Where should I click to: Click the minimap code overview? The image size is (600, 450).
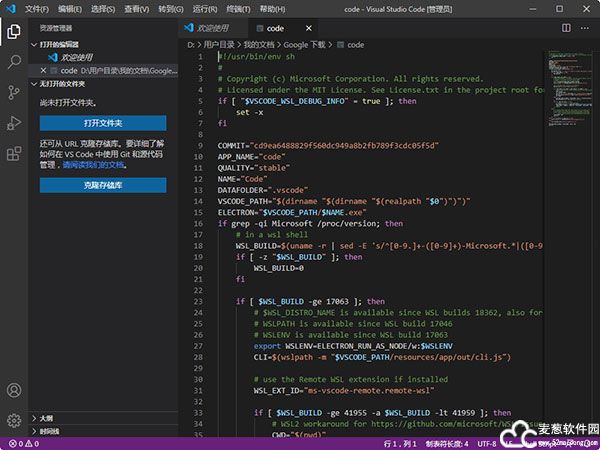coord(571,88)
